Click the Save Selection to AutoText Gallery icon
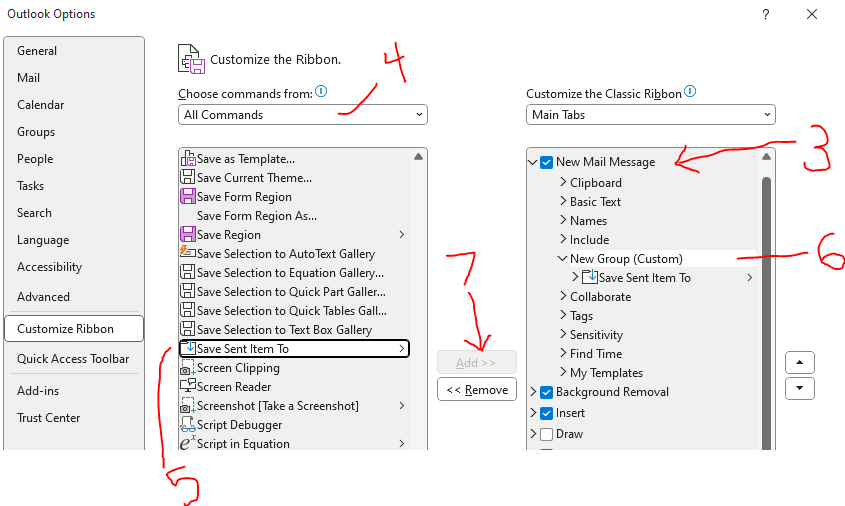The image size is (845, 506). 188,252
